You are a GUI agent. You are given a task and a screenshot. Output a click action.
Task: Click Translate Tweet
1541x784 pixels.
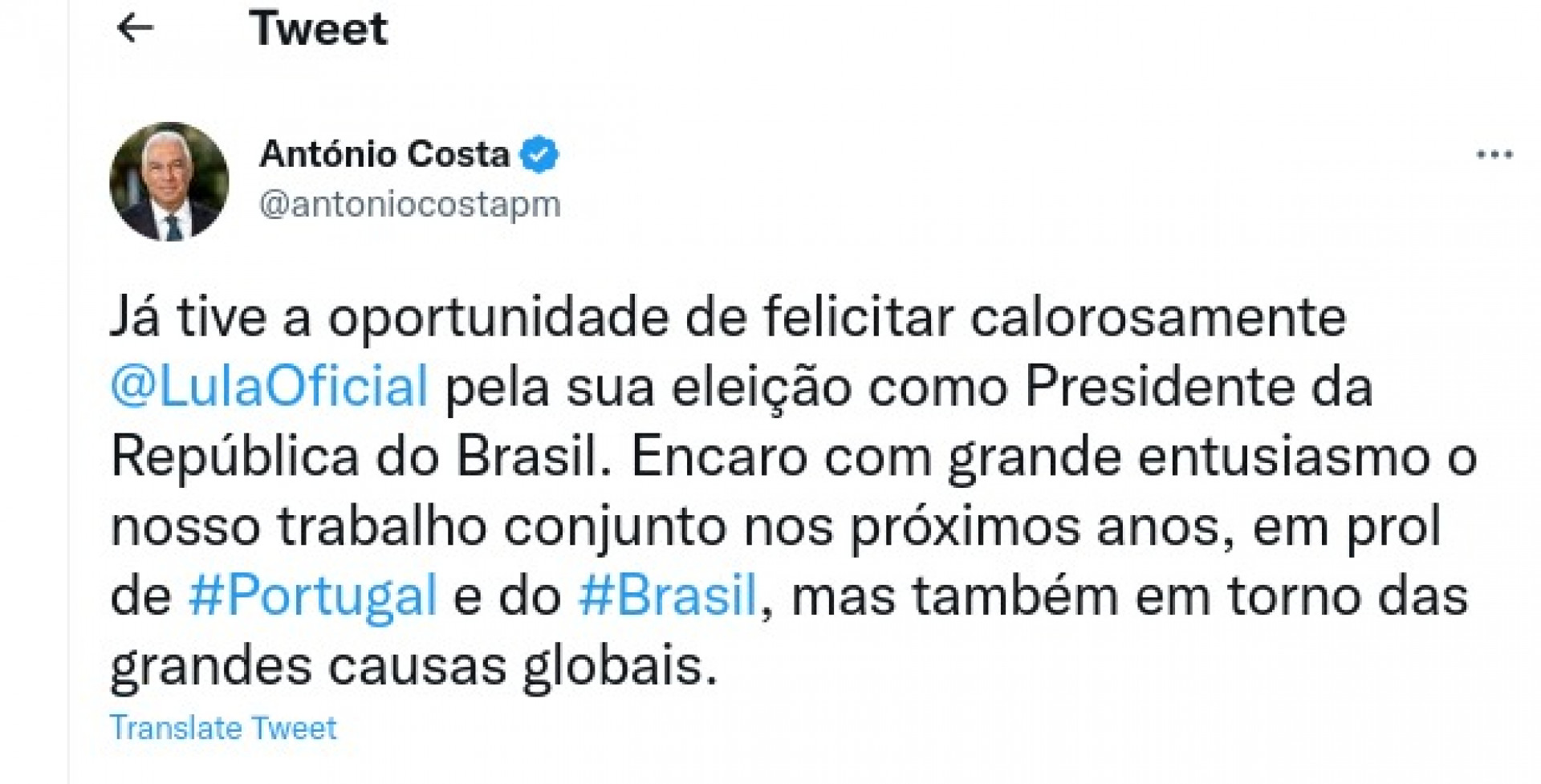(x=223, y=728)
